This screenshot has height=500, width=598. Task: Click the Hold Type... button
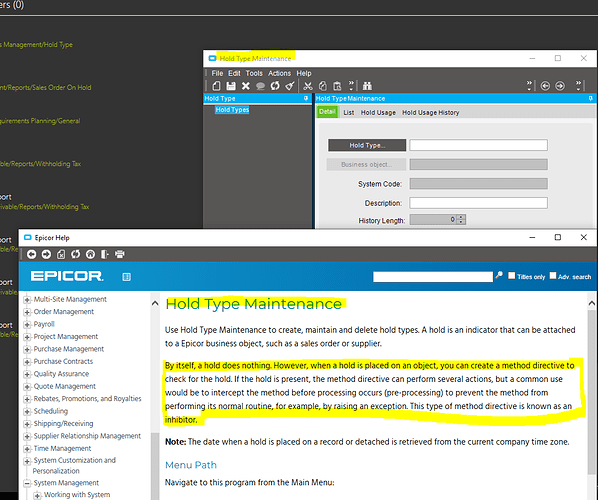click(367, 145)
